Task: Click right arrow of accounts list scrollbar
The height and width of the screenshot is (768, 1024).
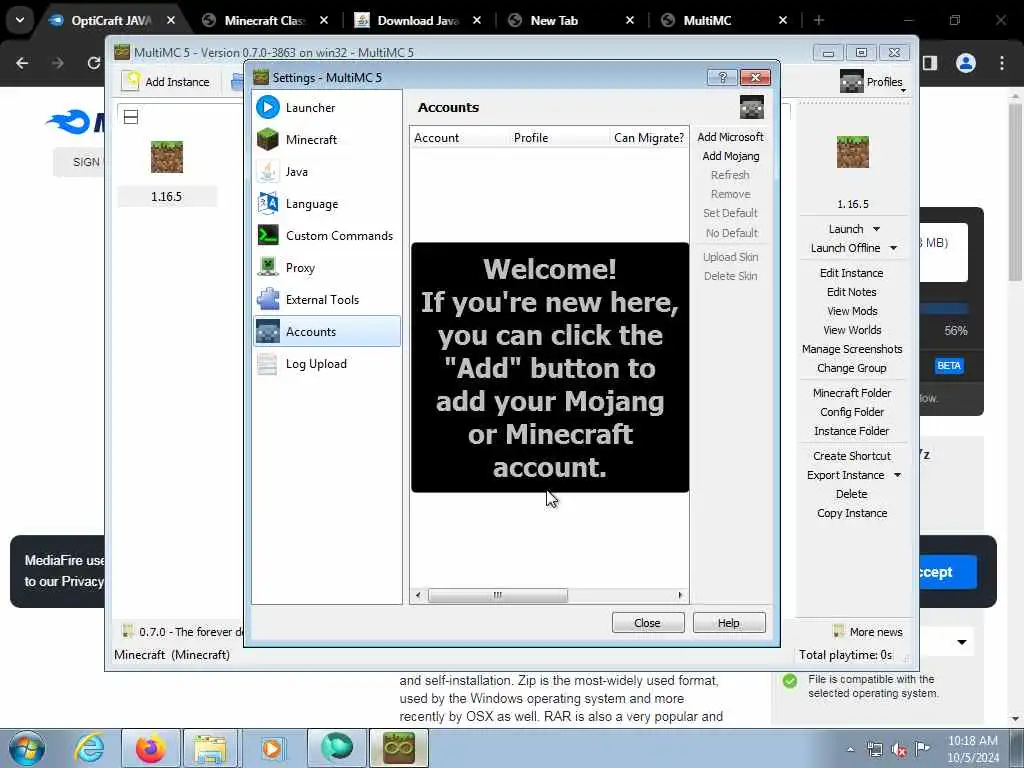Action: (680, 595)
